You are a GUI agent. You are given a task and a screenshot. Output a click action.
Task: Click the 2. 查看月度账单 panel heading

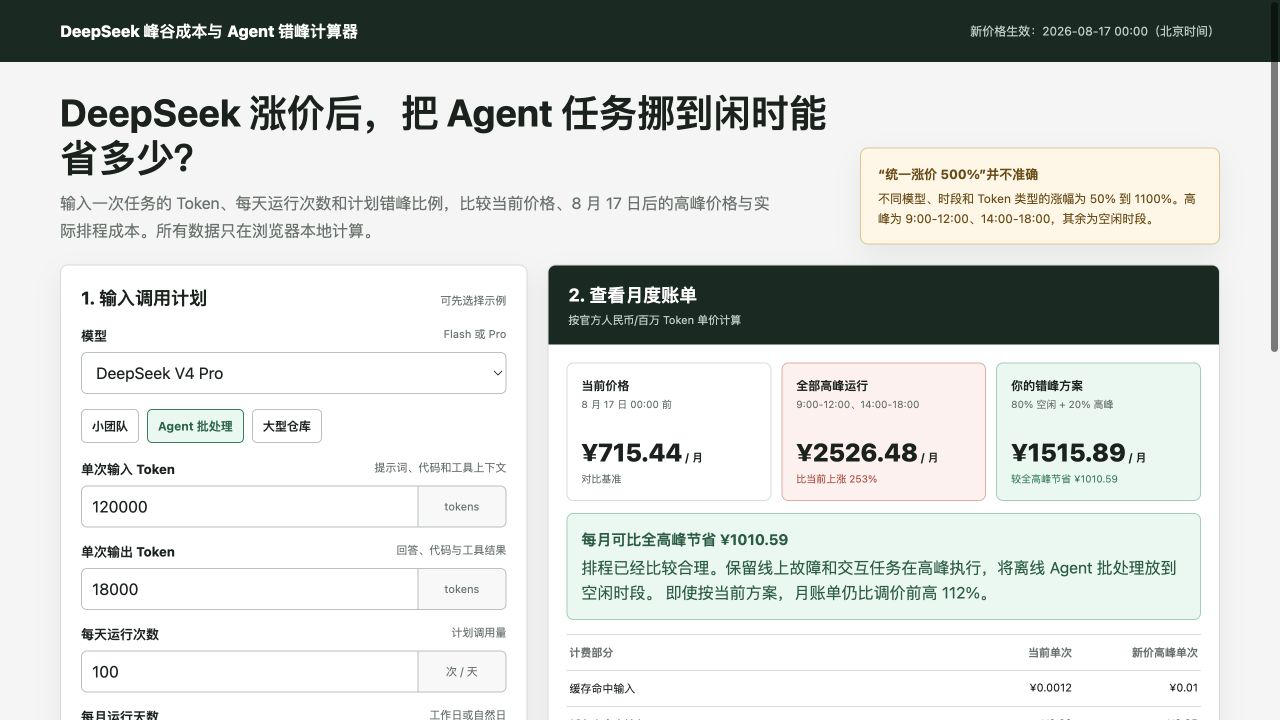[x=632, y=295]
